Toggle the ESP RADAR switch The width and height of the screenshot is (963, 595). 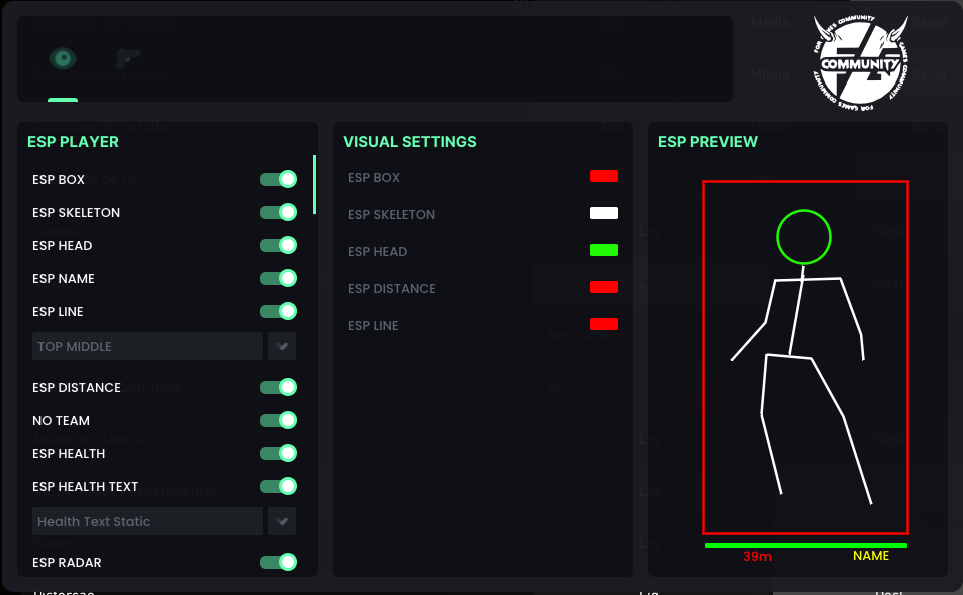point(278,562)
